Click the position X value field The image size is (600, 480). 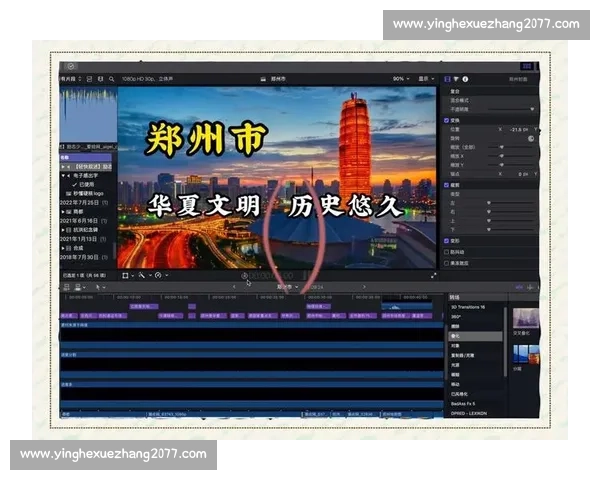[x=519, y=129]
